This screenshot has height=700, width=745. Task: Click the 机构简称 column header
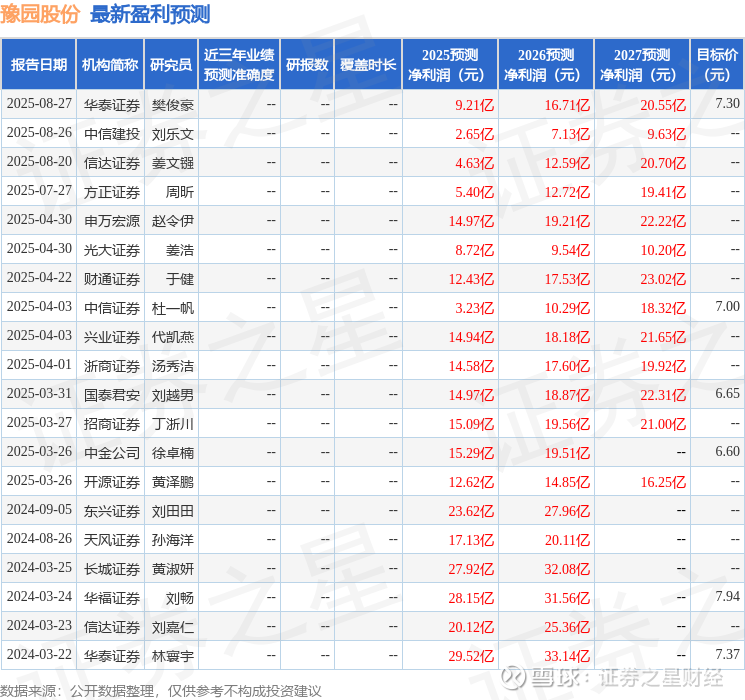110,65
